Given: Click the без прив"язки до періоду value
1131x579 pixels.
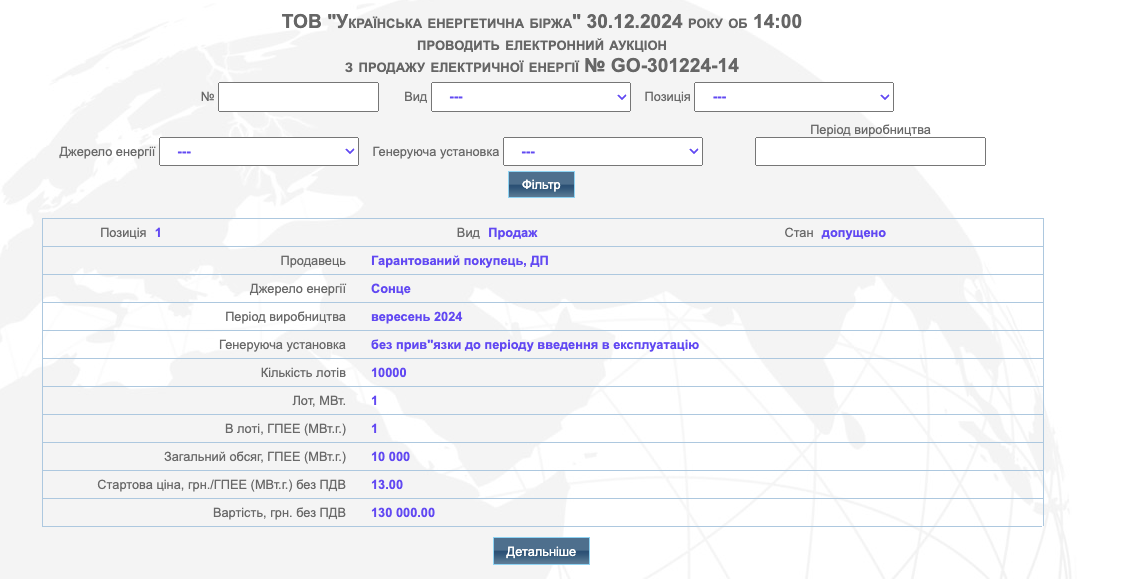Looking at the screenshot, I should 535,345.
